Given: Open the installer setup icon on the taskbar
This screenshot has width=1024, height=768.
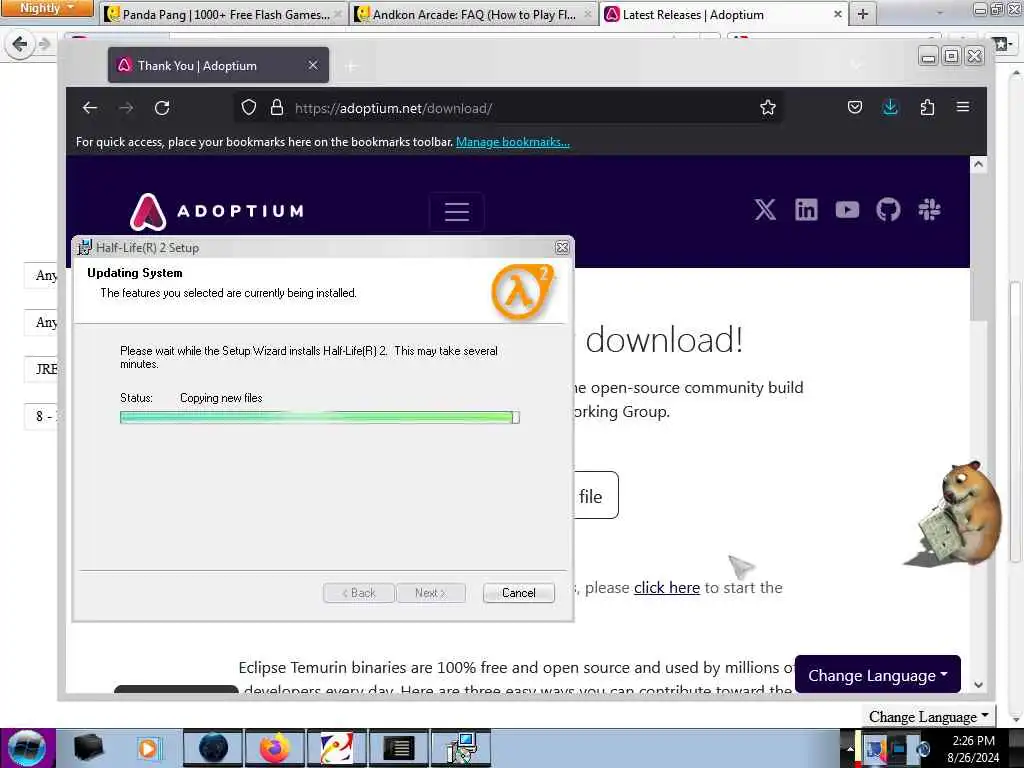Looking at the screenshot, I should [462, 748].
